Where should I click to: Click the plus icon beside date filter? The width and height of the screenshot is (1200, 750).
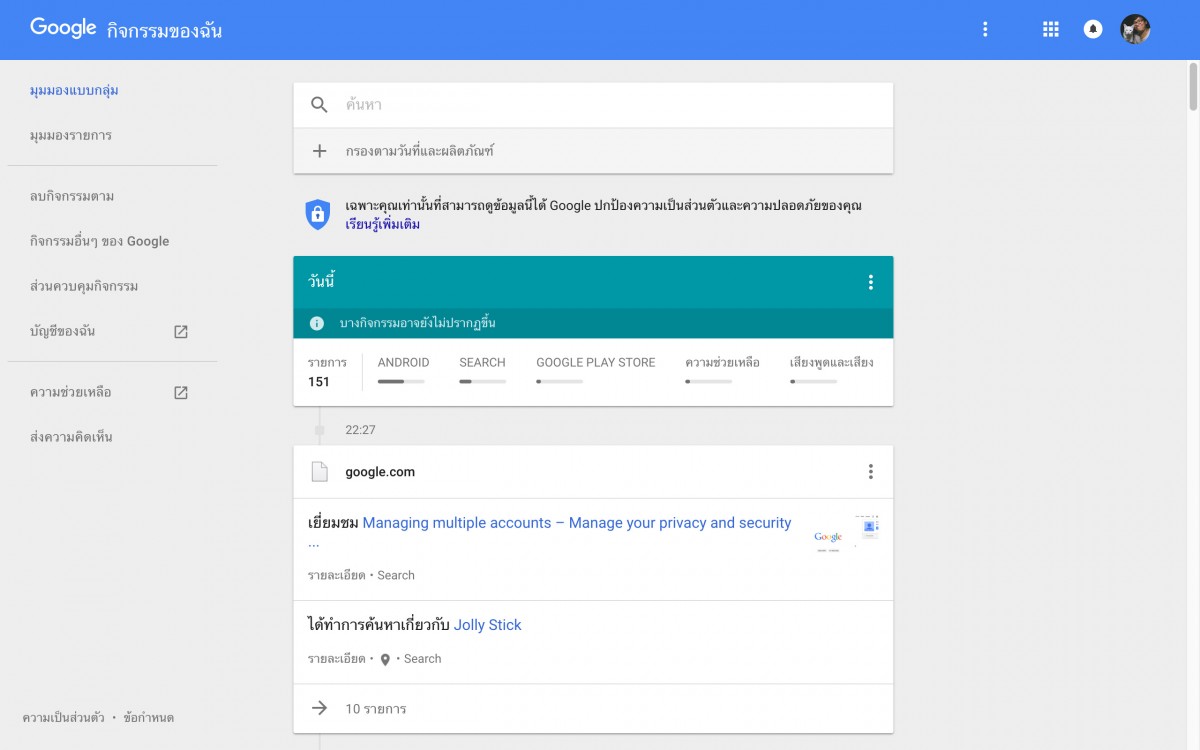click(319, 151)
